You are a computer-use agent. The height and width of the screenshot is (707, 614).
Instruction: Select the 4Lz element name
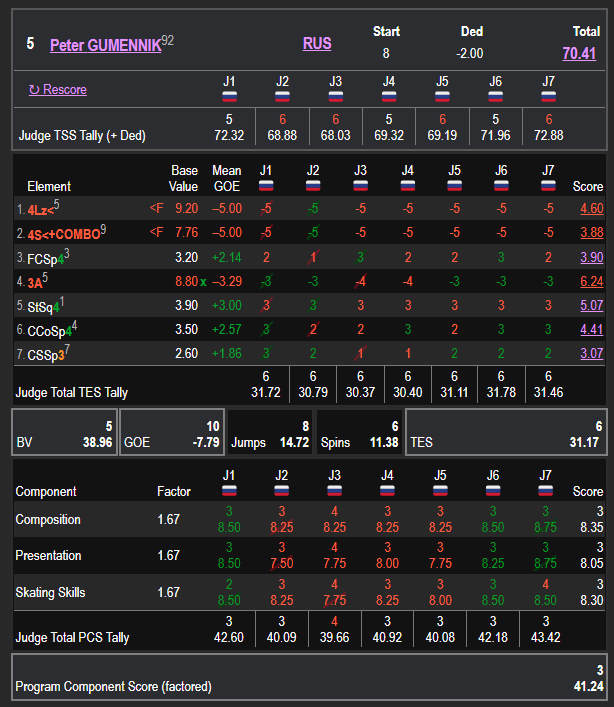pos(38,209)
